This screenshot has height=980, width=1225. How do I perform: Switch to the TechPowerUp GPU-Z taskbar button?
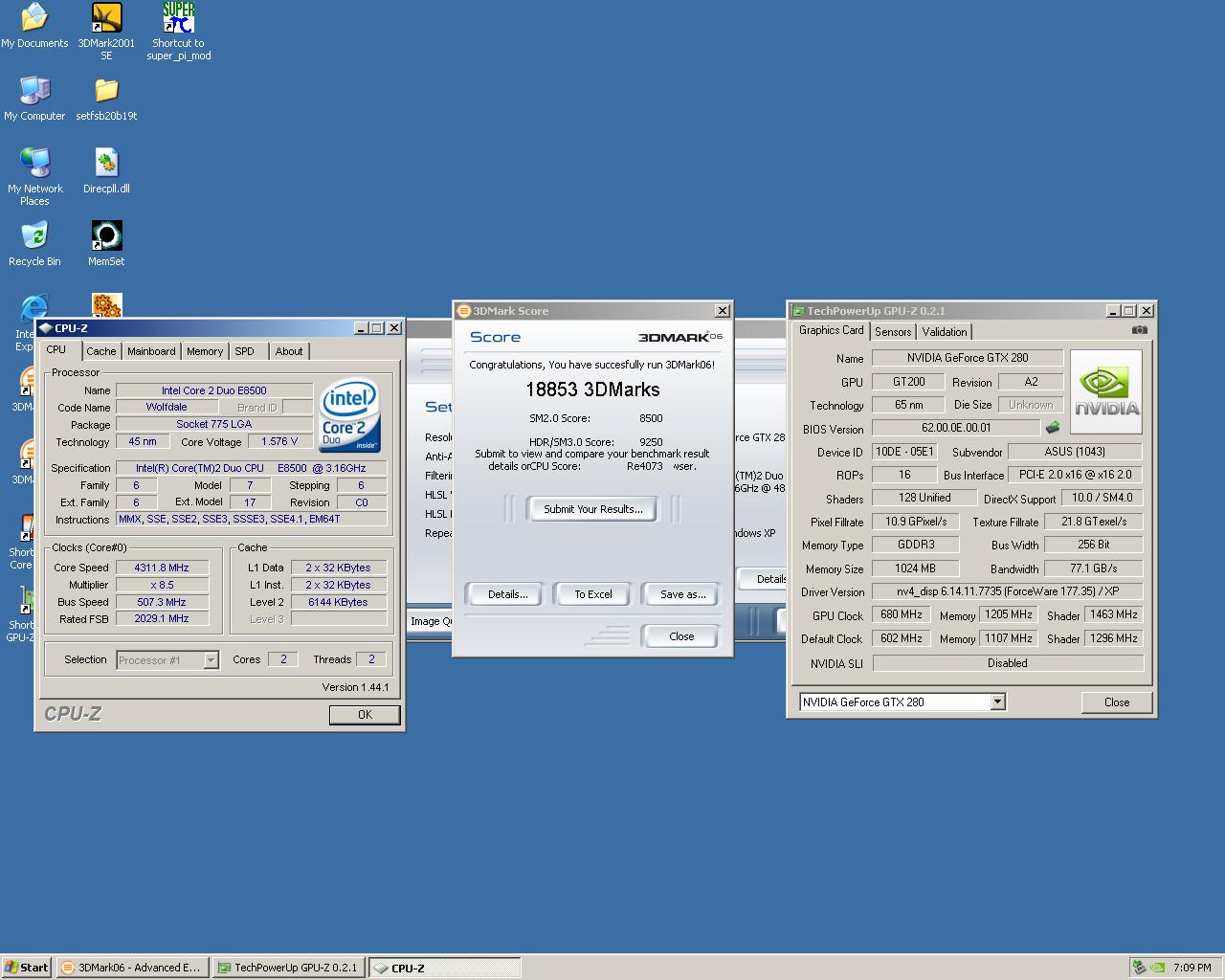tap(288, 968)
